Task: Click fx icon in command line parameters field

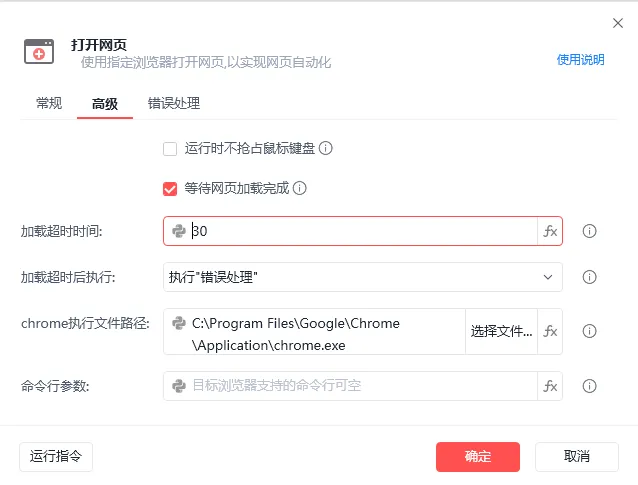Action: click(550, 386)
